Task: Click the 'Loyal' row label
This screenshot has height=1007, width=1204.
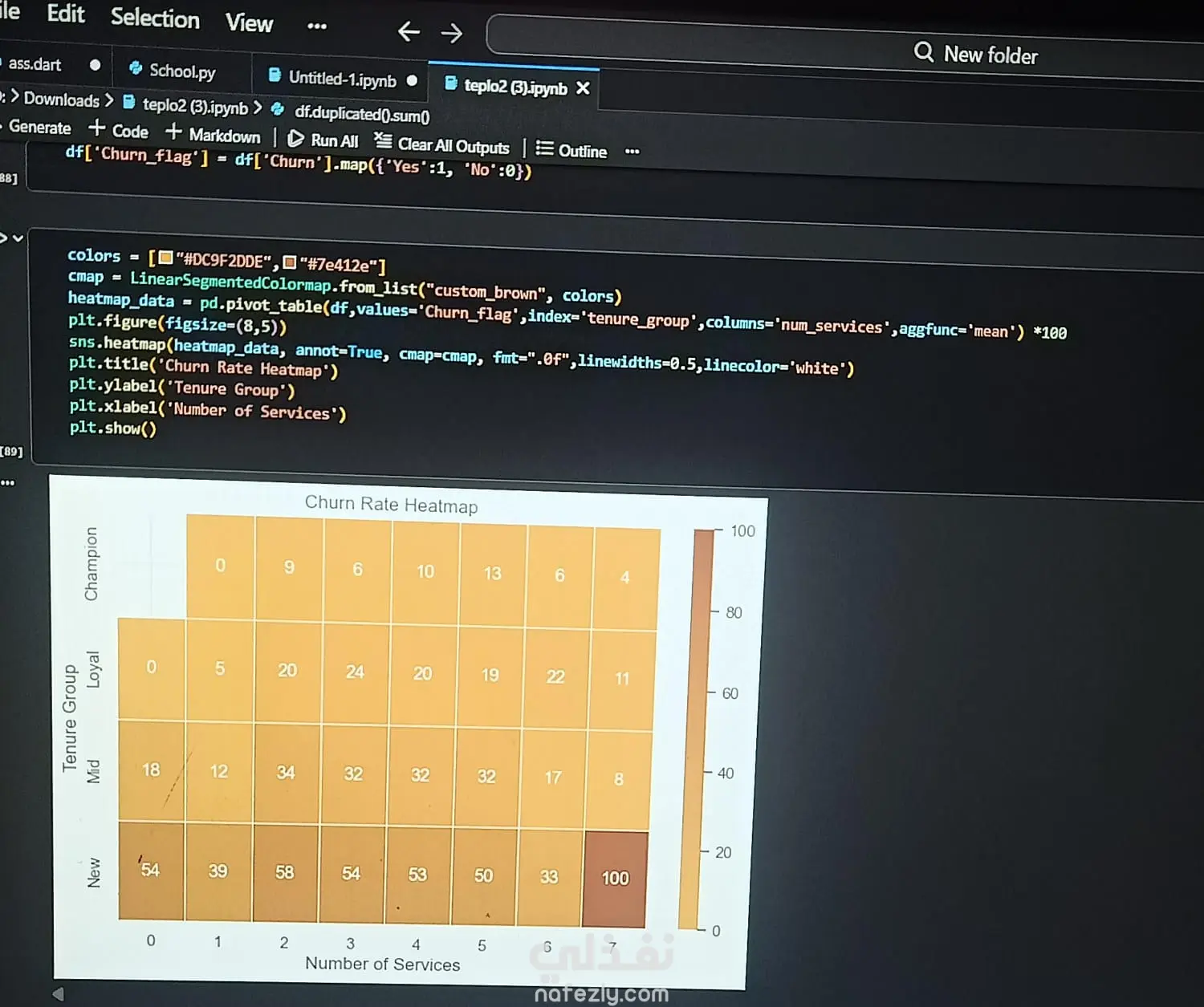Action: [x=93, y=669]
